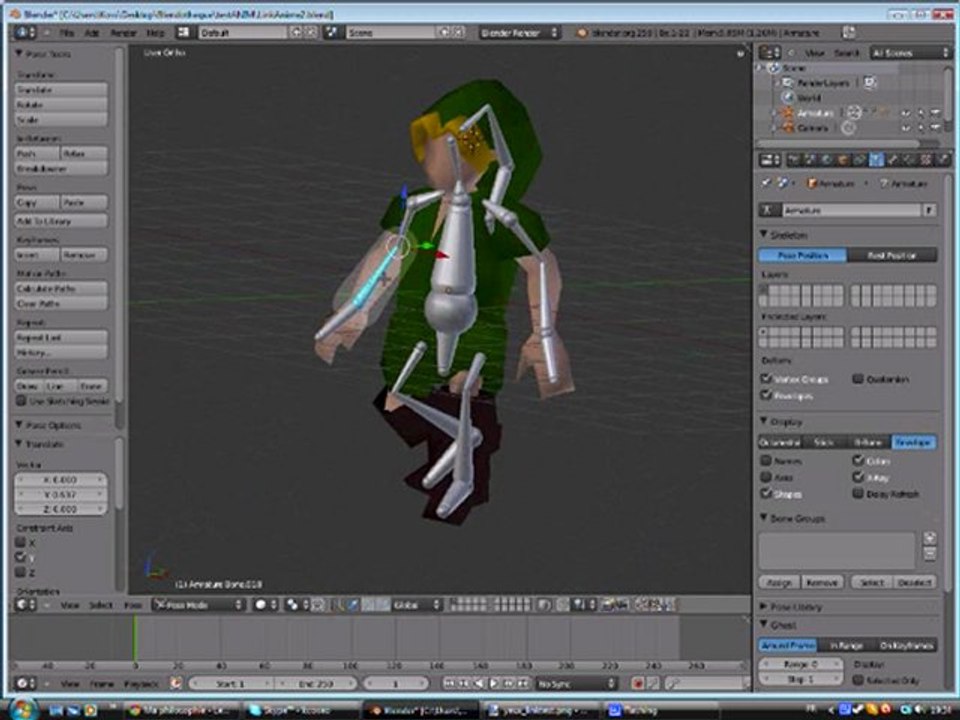The height and width of the screenshot is (720, 960).
Task: Click the timeline record auto-keyframe button
Action: pyautogui.click(x=637, y=683)
